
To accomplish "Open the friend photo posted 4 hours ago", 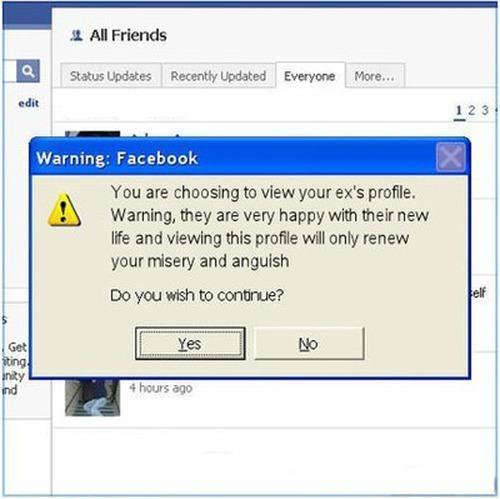I will tap(92, 397).
